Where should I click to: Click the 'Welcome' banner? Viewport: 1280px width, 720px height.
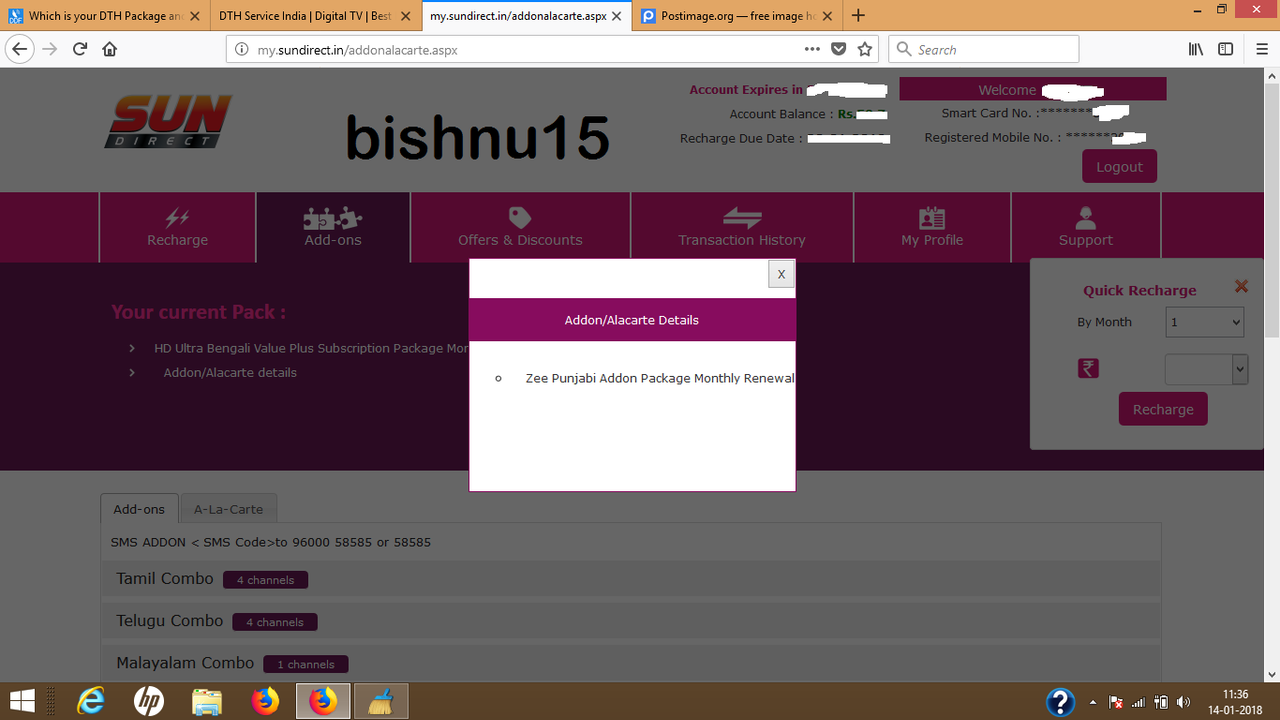(x=1032, y=90)
